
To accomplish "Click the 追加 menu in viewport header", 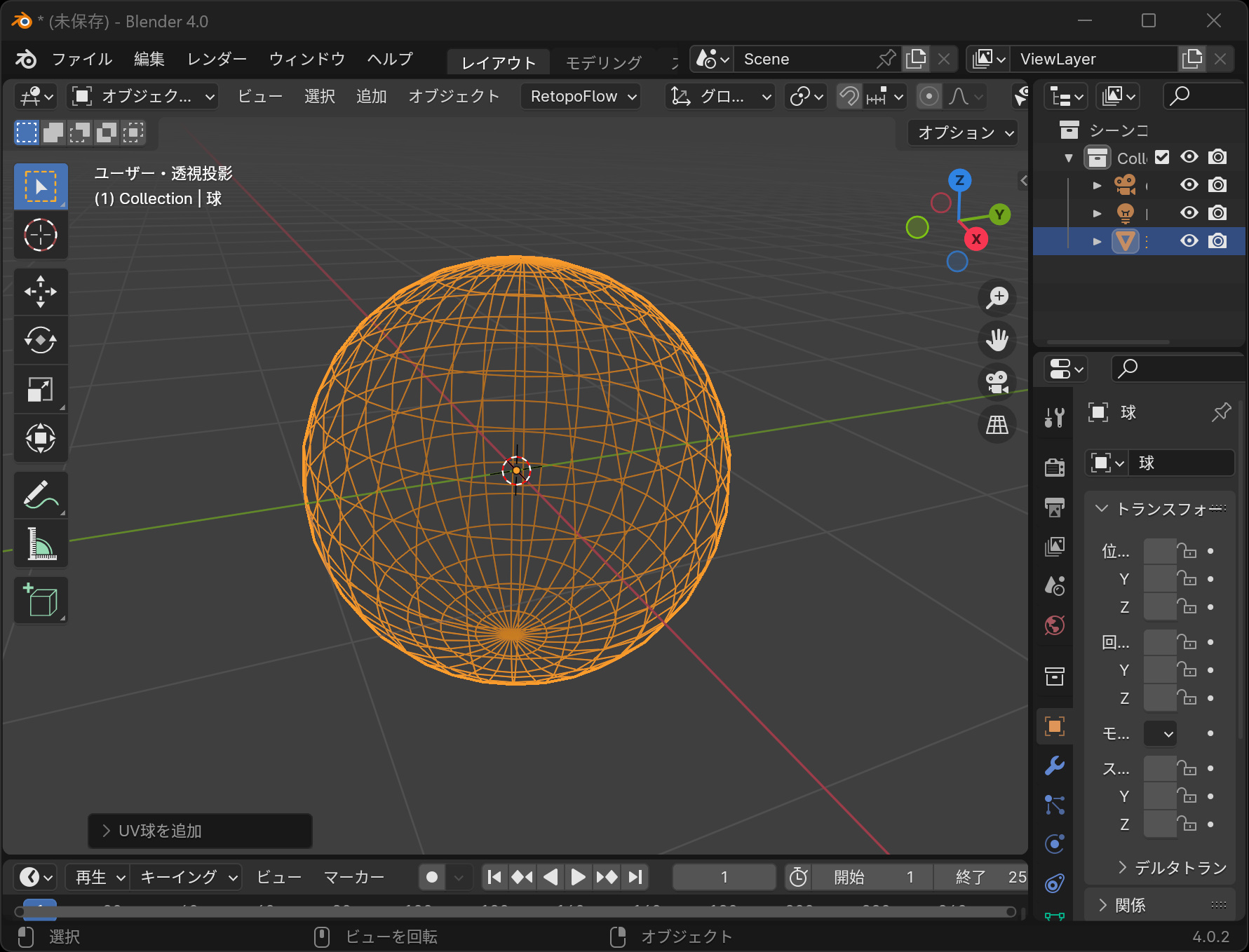I will (371, 96).
